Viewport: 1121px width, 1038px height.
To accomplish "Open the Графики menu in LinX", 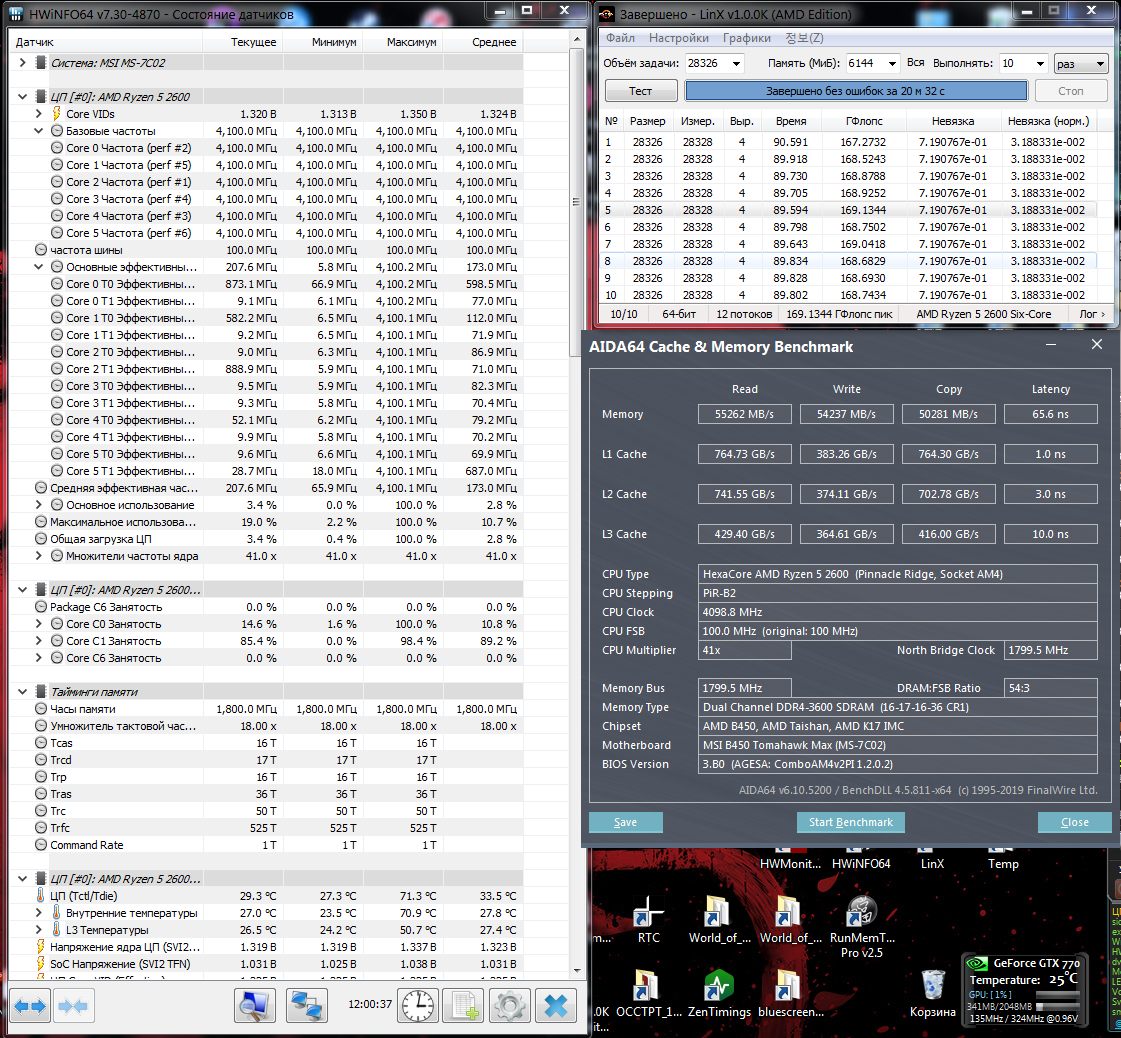I will tap(746, 38).
